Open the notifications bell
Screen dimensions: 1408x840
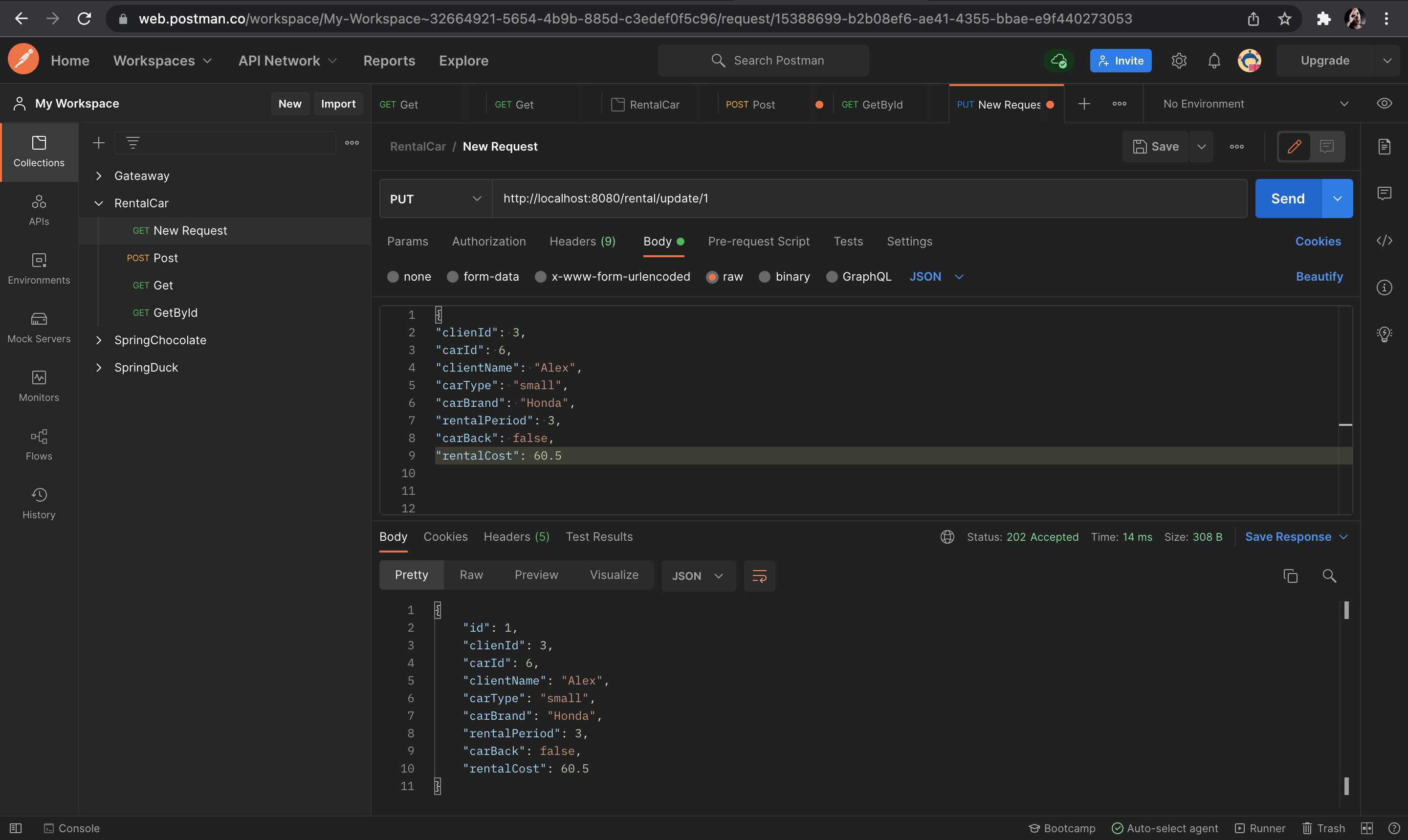1214,61
